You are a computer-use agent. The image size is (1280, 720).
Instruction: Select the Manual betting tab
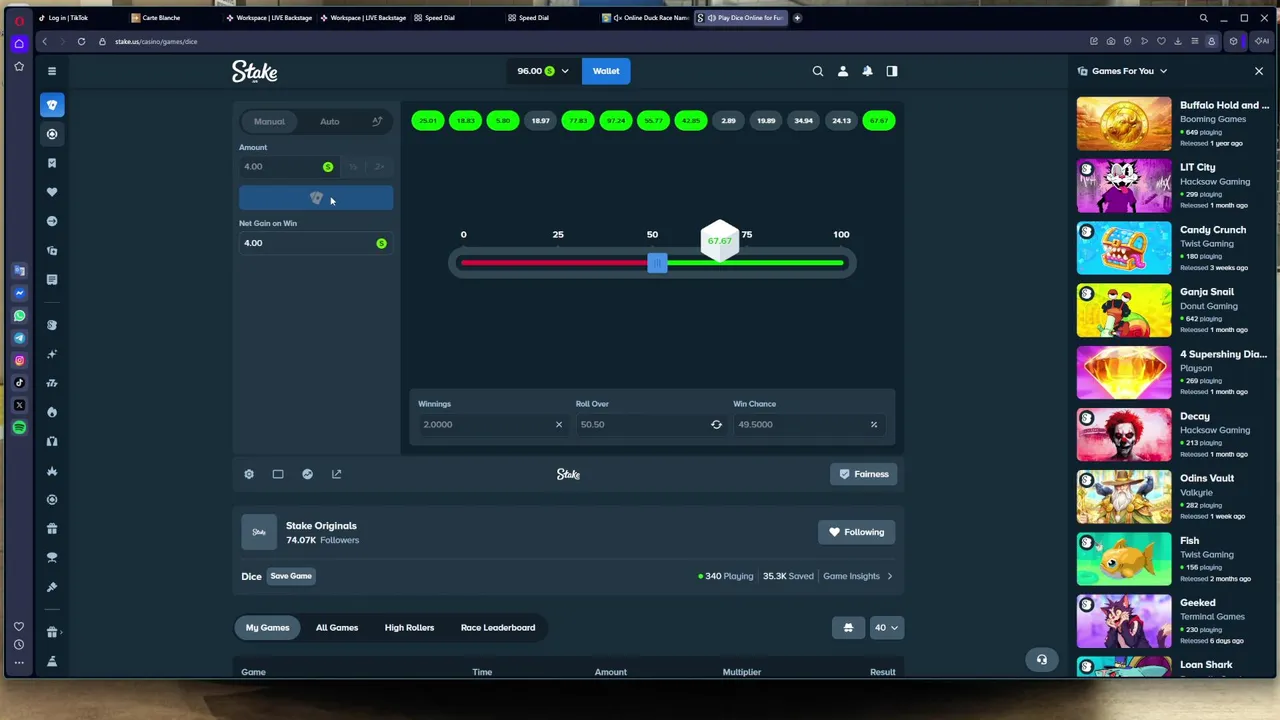269,121
